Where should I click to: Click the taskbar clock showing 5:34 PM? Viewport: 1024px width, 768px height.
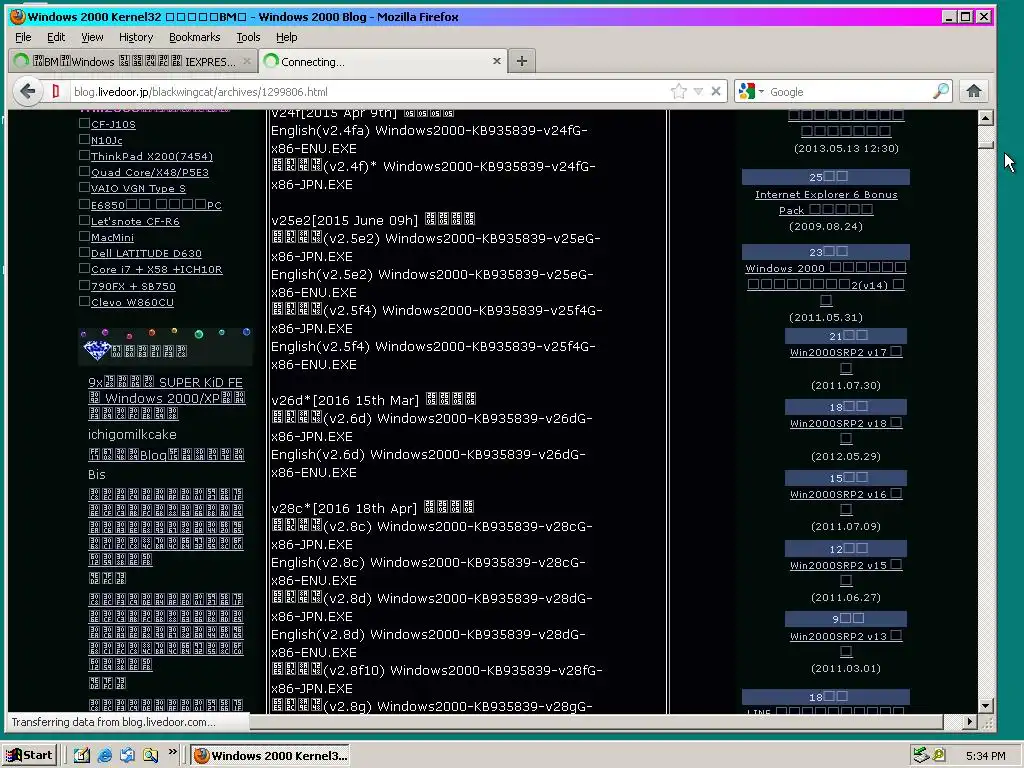[985, 756]
